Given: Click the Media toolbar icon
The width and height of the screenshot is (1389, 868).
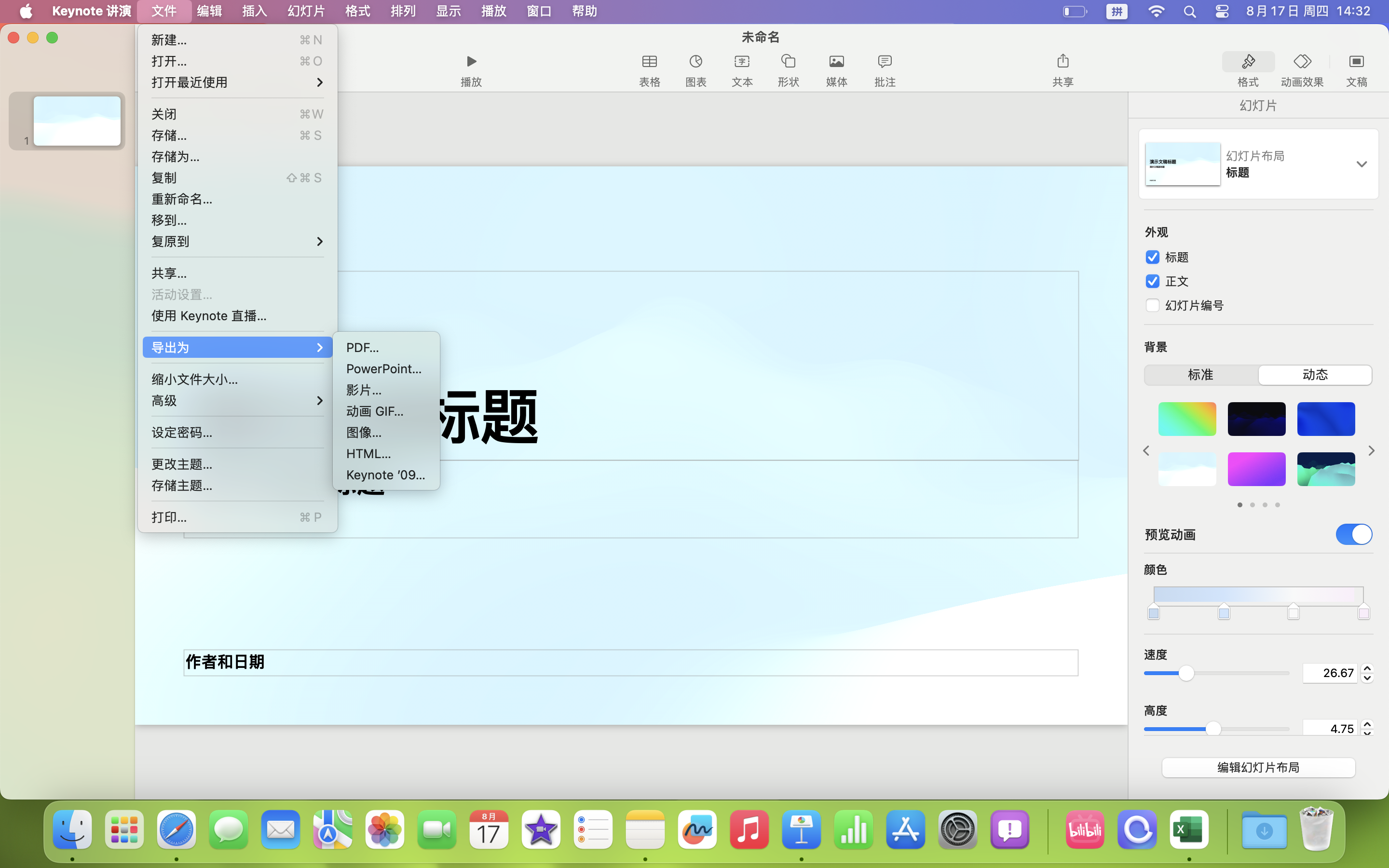Looking at the screenshot, I should tap(836, 62).
